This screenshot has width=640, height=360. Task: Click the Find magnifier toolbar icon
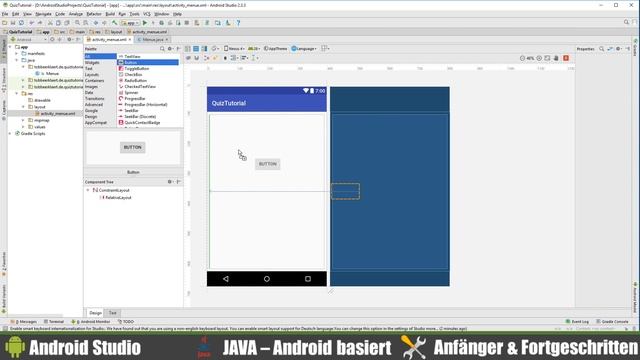[77, 23]
